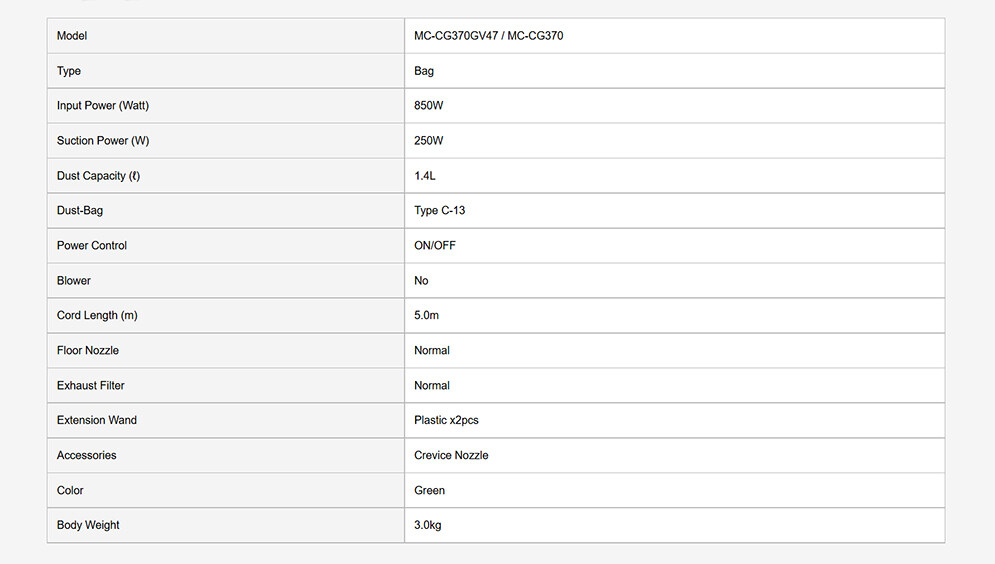Select the ON/OFF power control value

click(x=435, y=246)
